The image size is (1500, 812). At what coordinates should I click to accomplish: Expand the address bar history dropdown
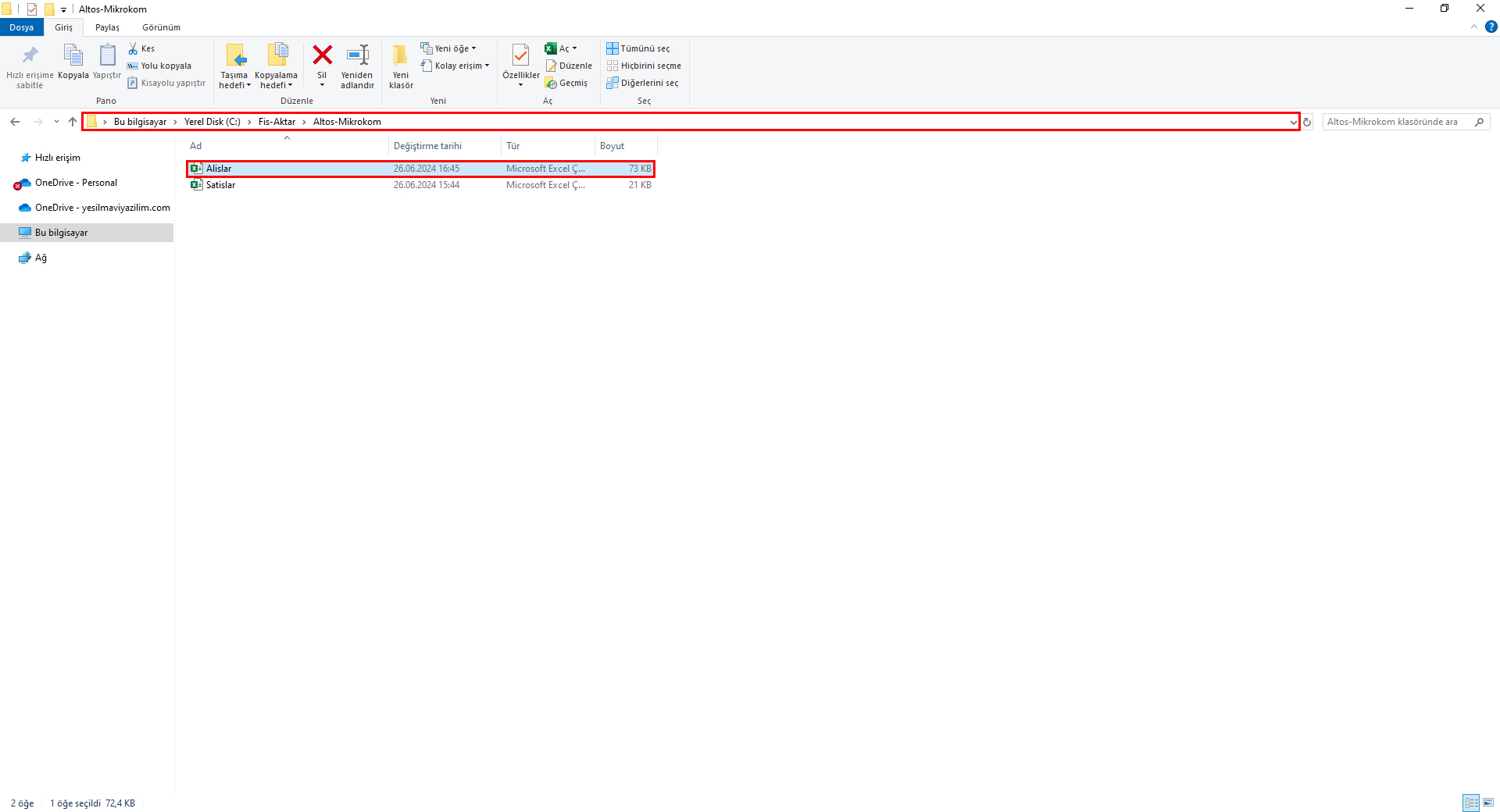pyautogui.click(x=1293, y=122)
